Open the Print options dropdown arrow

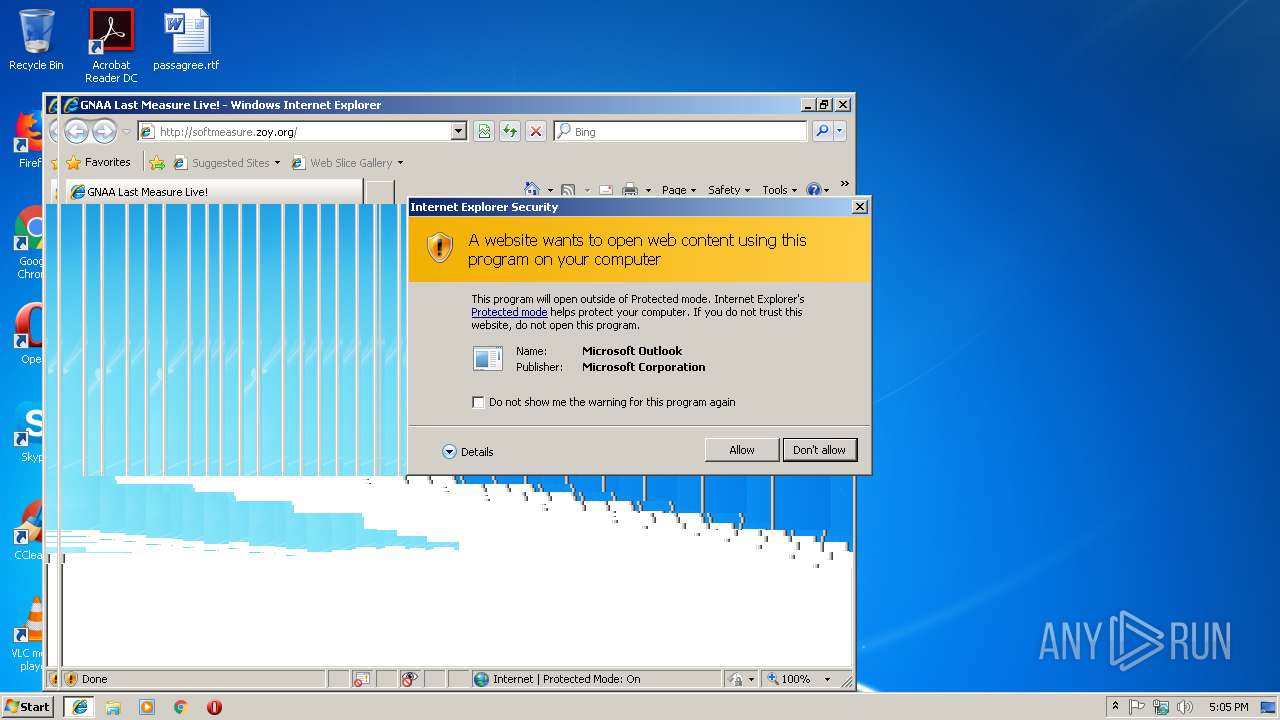tap(648, 190)
